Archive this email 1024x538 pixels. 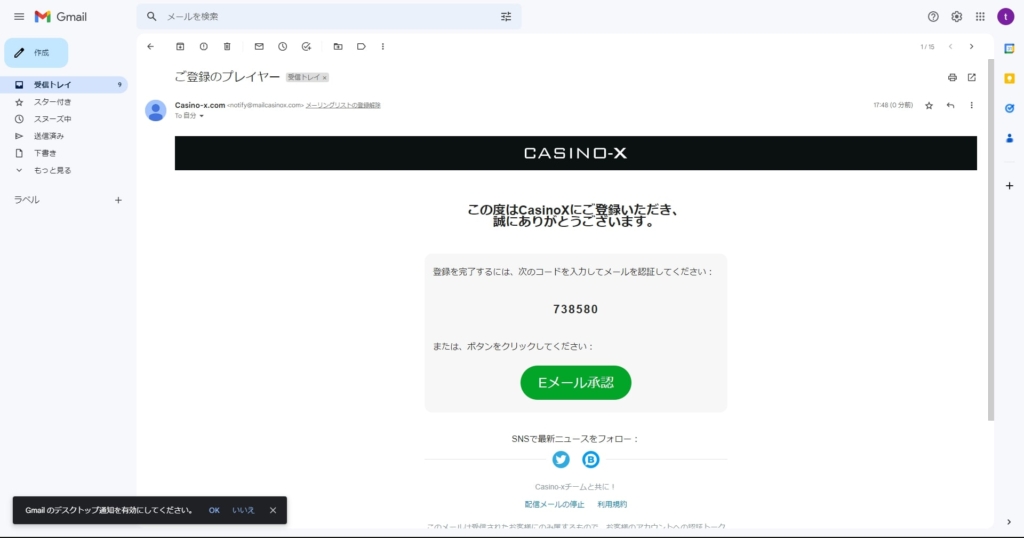(x=180, y=47)
